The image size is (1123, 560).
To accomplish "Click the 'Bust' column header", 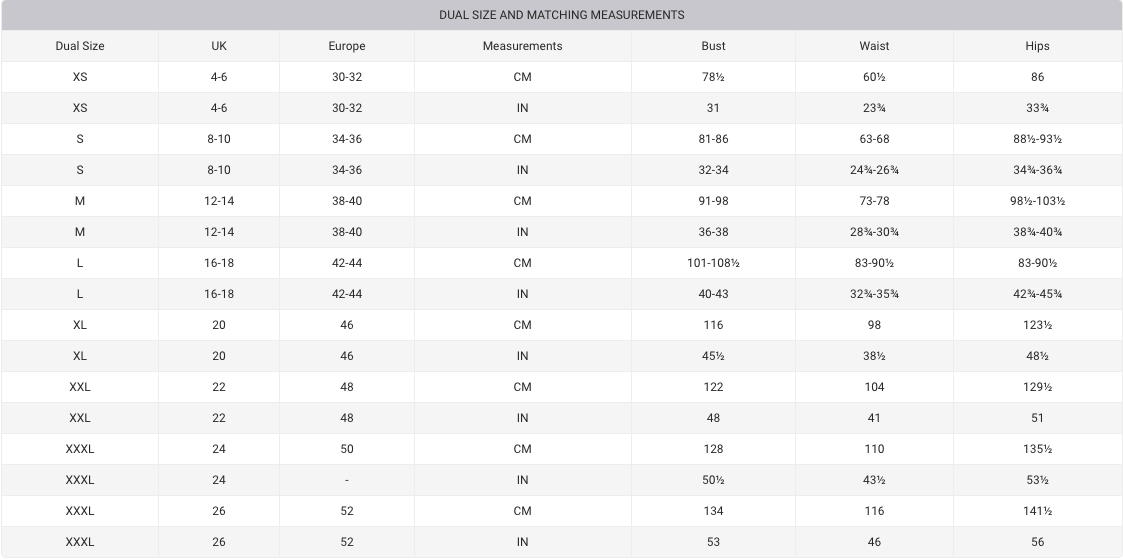I will pyautogui.click(x=713, y=46).
